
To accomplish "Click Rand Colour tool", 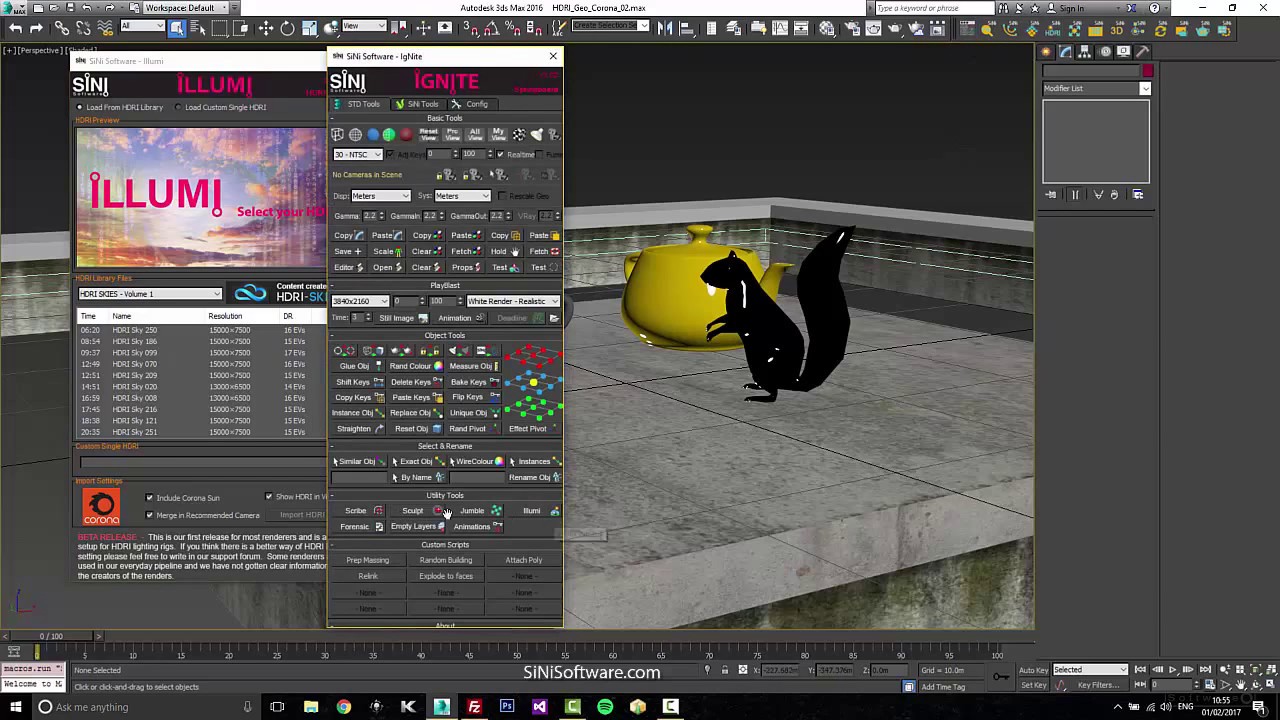I will pyautogui.click(x=416, y=366).
